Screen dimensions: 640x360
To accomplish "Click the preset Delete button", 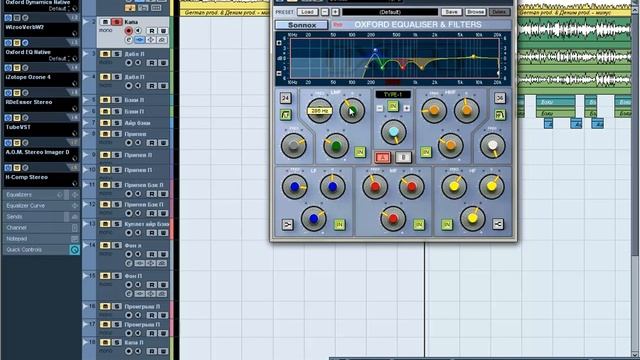I will point(499,12).
